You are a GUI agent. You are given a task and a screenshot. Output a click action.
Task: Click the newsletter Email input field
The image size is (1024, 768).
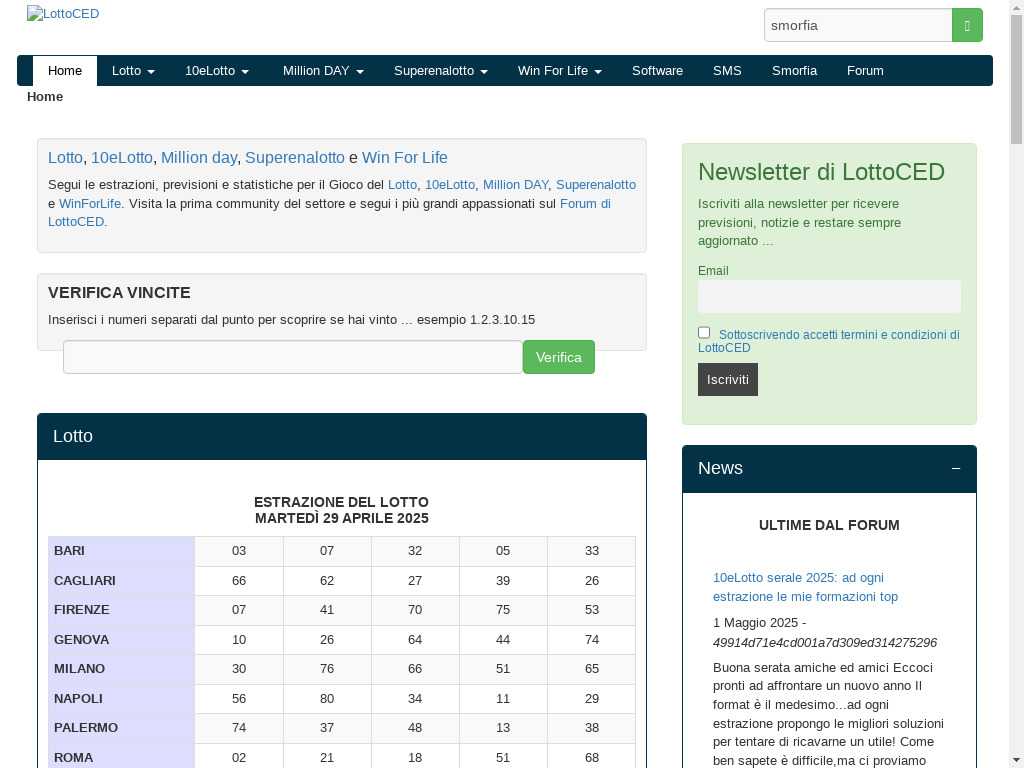pyautogui.click(x=829, y=296)
